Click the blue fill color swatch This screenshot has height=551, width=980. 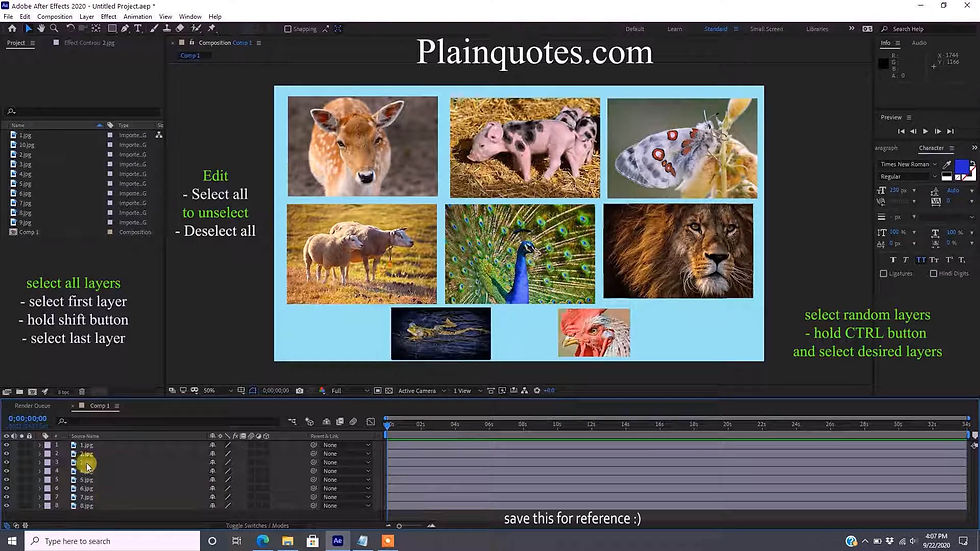pyautogui.click(x=962, y=167)
